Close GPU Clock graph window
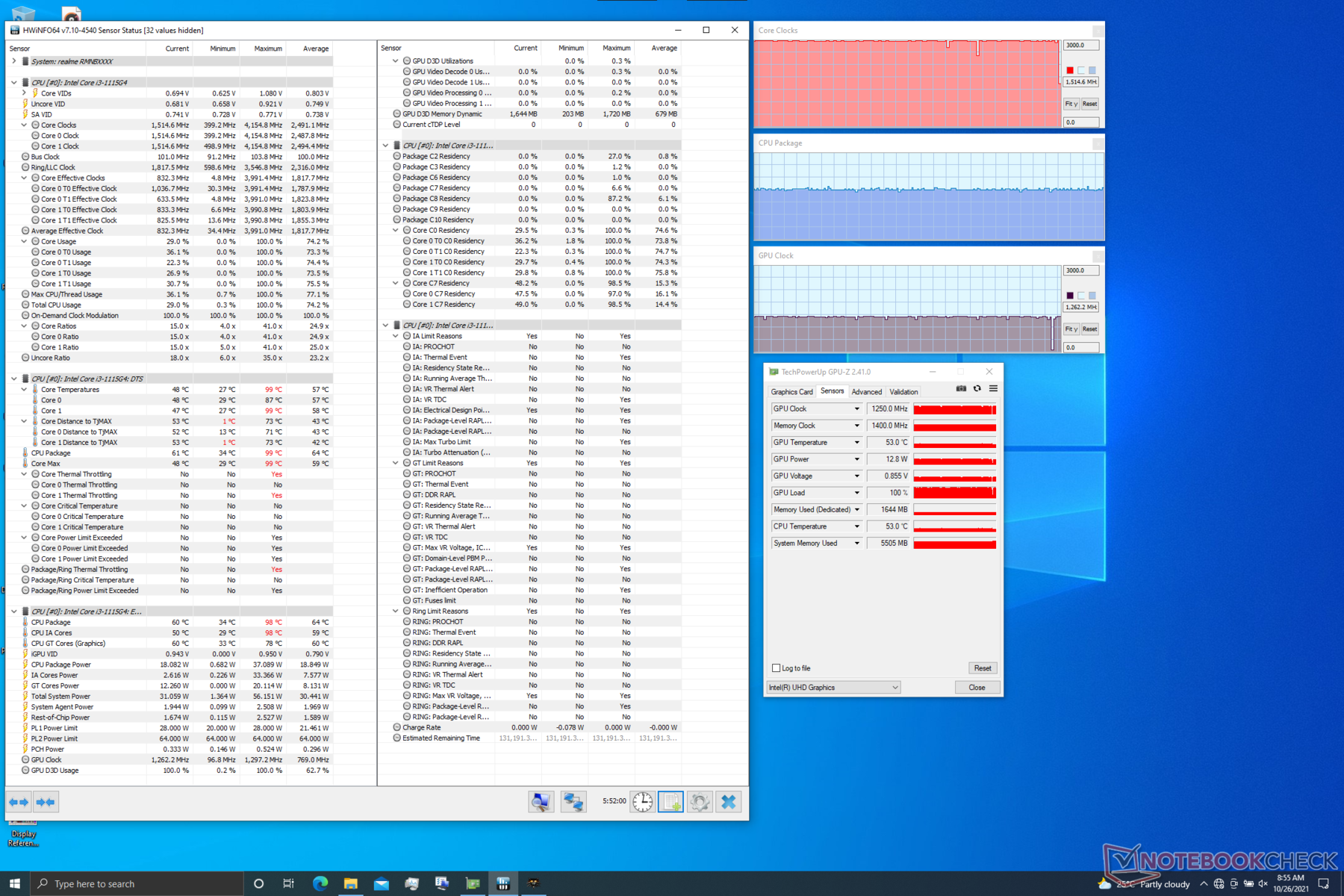 1098,255
